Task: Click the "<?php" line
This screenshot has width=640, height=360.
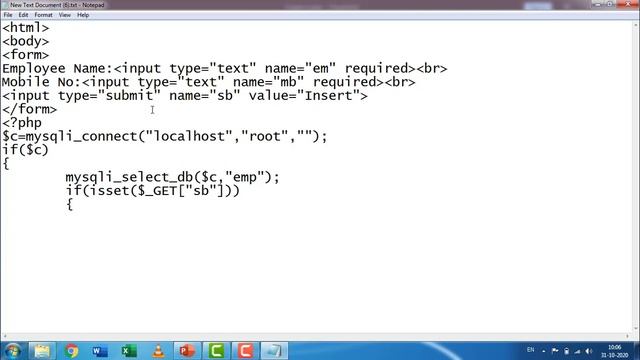Action: point(22,123)
